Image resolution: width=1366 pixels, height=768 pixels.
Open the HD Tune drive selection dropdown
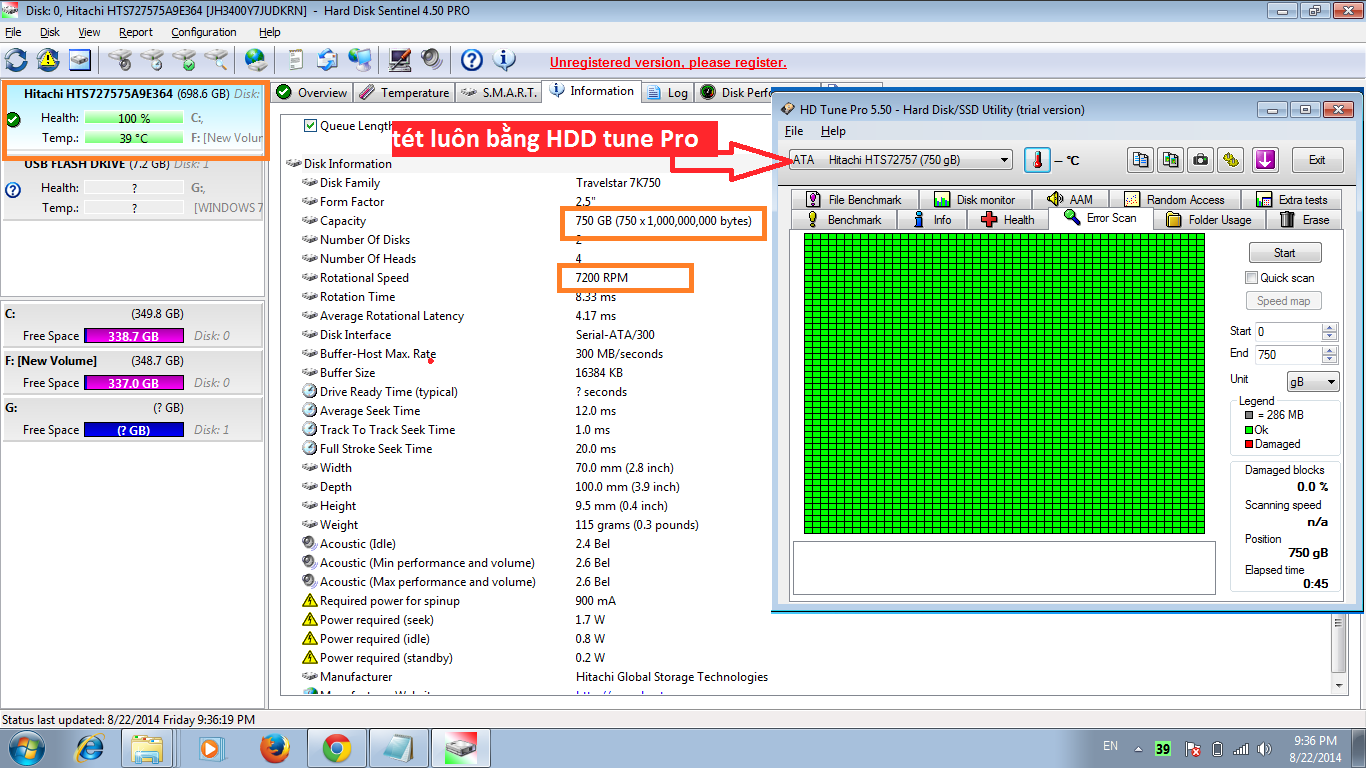pyautogui.click(x=901, y=160)
